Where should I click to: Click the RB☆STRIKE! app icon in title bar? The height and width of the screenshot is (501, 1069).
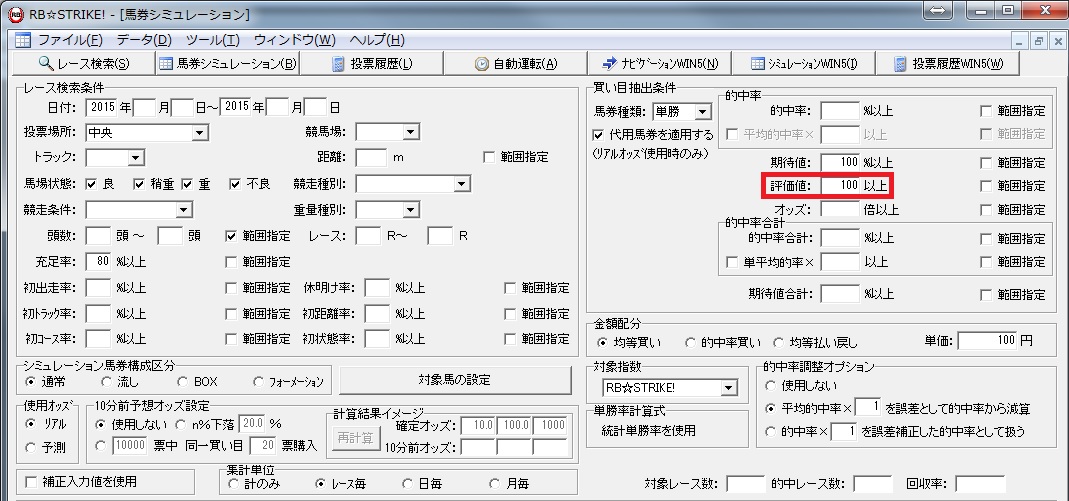tap(15, 14)
